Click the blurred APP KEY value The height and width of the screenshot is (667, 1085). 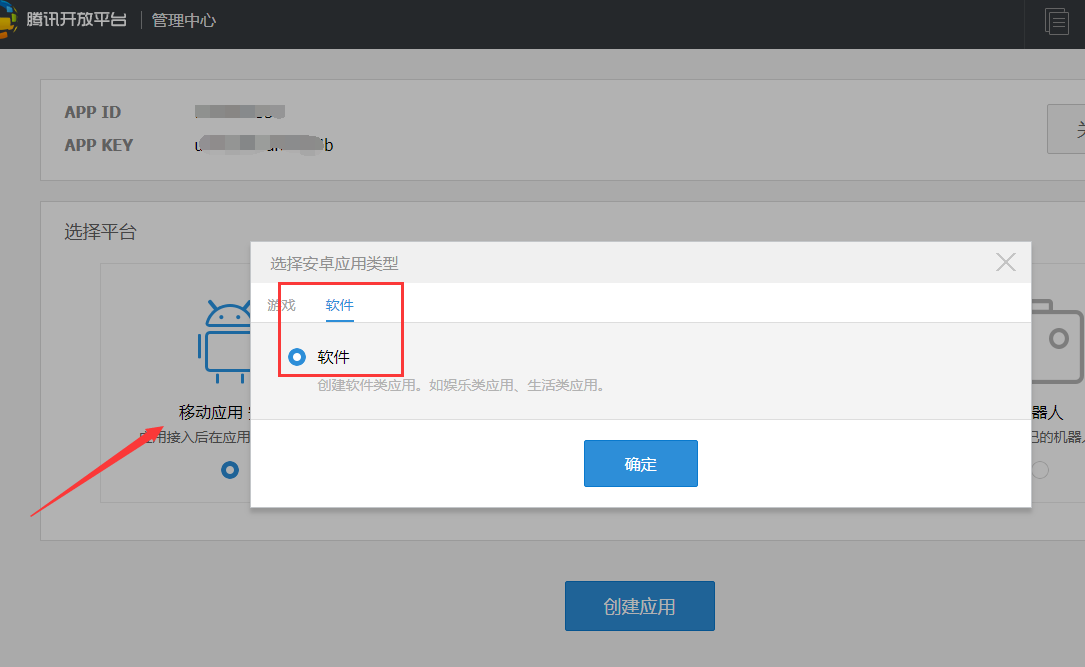pos(263,145)
